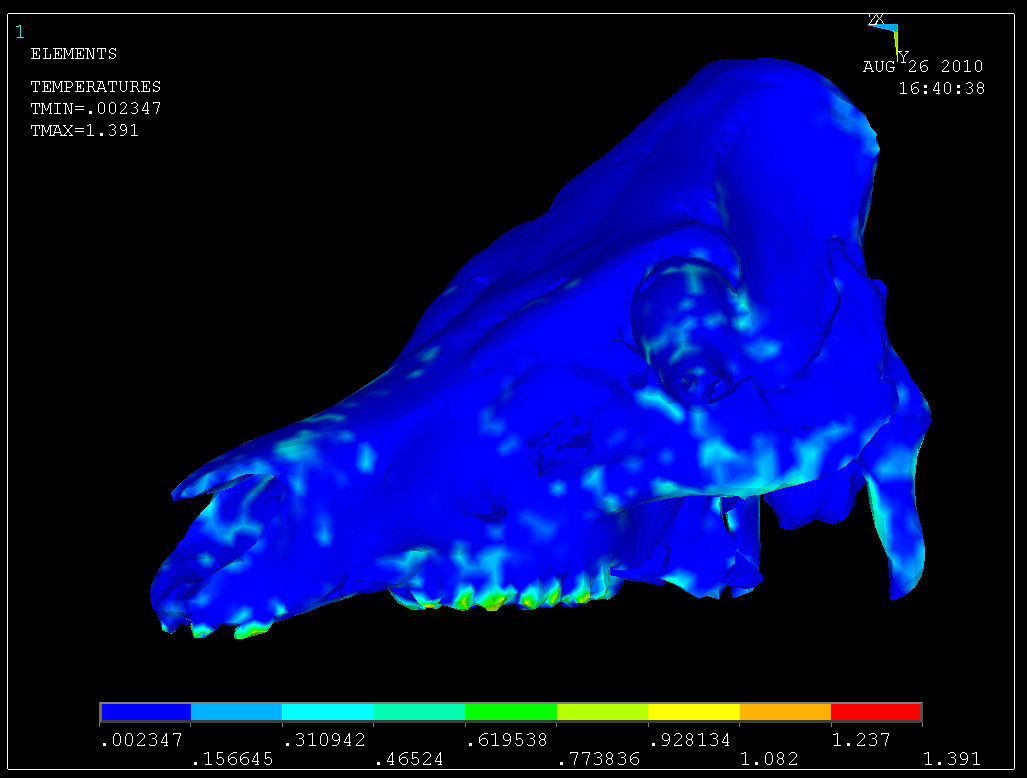Pick the cyan legend swatch
Image resolution: width=1027 pixels, height=778 pixels.
327,712
